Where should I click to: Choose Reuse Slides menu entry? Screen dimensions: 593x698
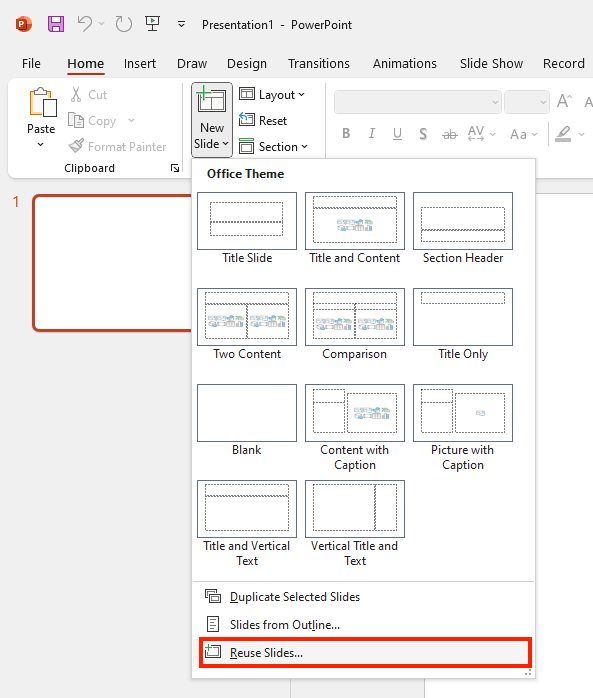pyautogui.click(x=365, y=652)
